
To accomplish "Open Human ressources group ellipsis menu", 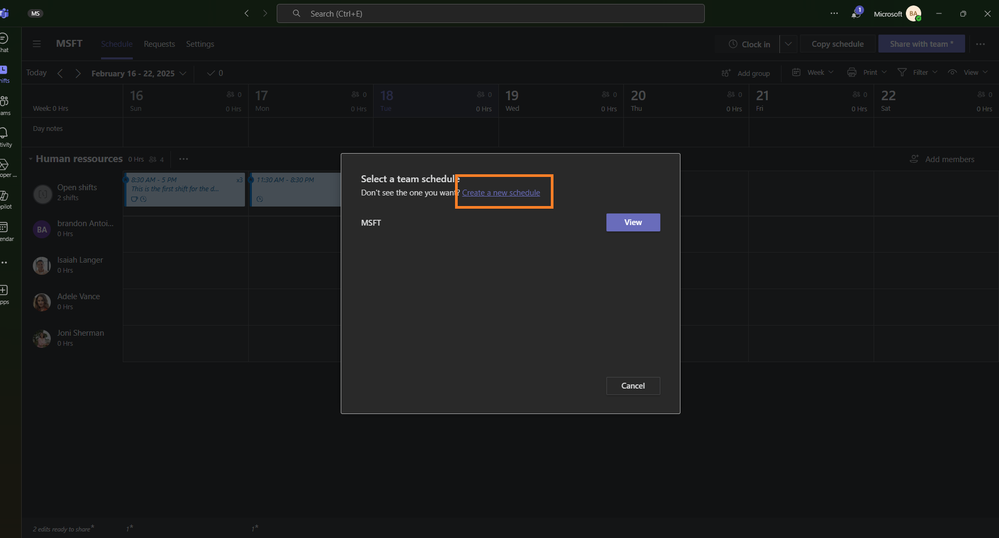I will tap(183, 159).
